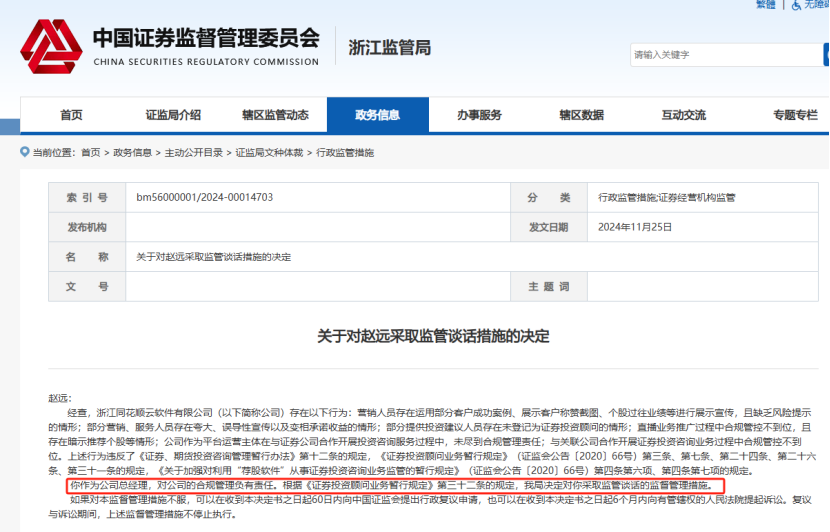
Task: Click the 主题词 label cell
Action: [549, 286]
